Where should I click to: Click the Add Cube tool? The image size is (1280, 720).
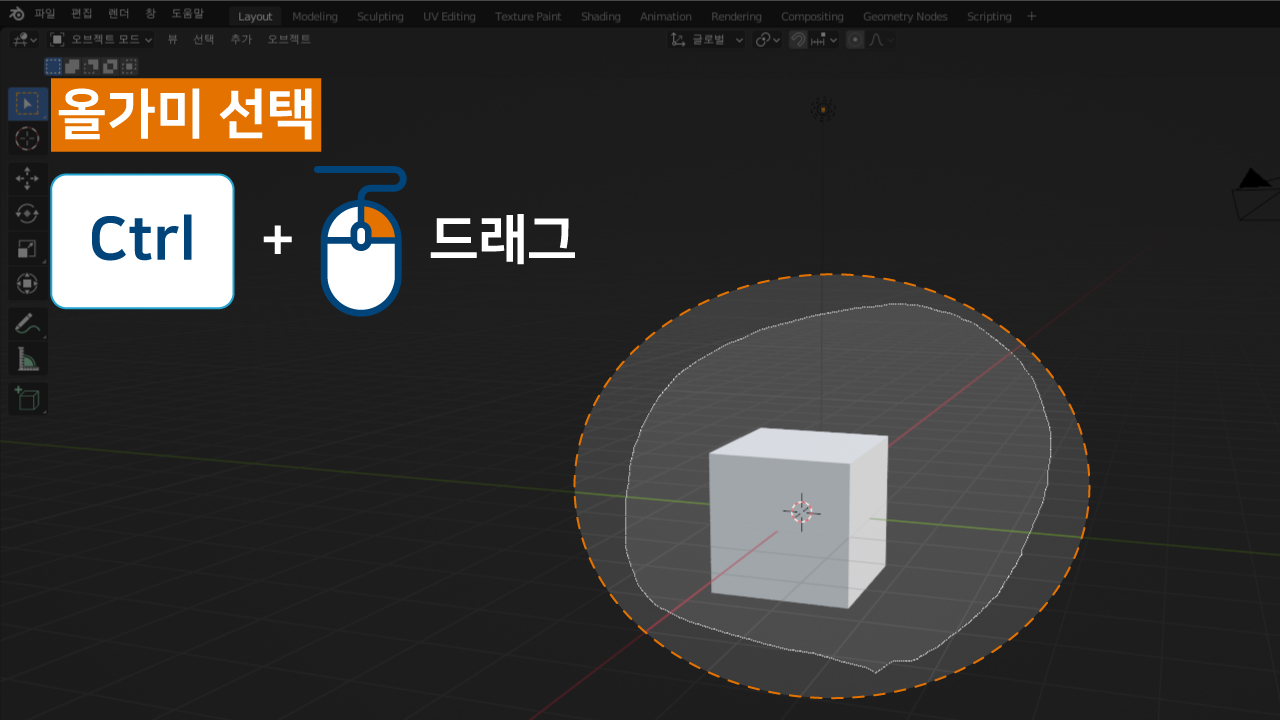[28, 398]
